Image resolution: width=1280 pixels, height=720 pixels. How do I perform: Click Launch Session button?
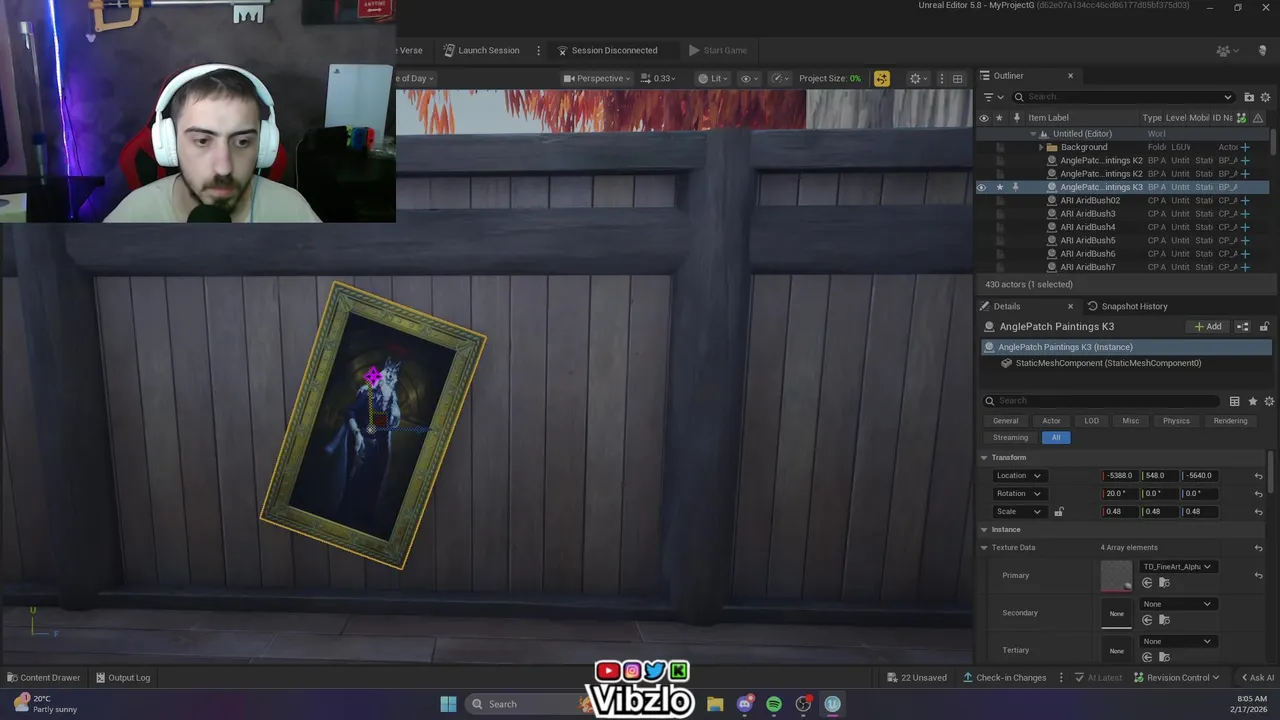click(481, 50)
